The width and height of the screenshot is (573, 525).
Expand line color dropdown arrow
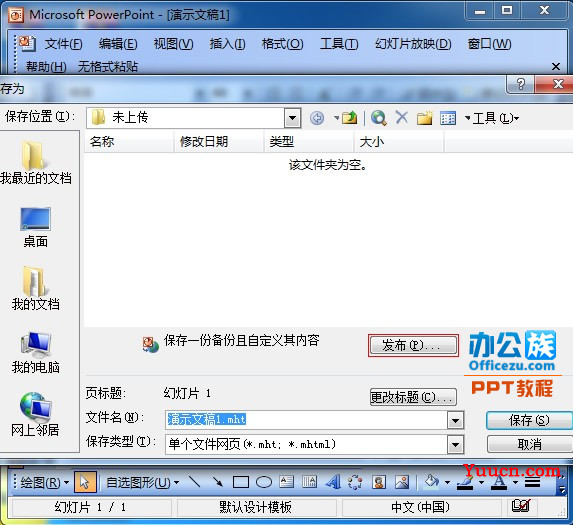[481, 483]
